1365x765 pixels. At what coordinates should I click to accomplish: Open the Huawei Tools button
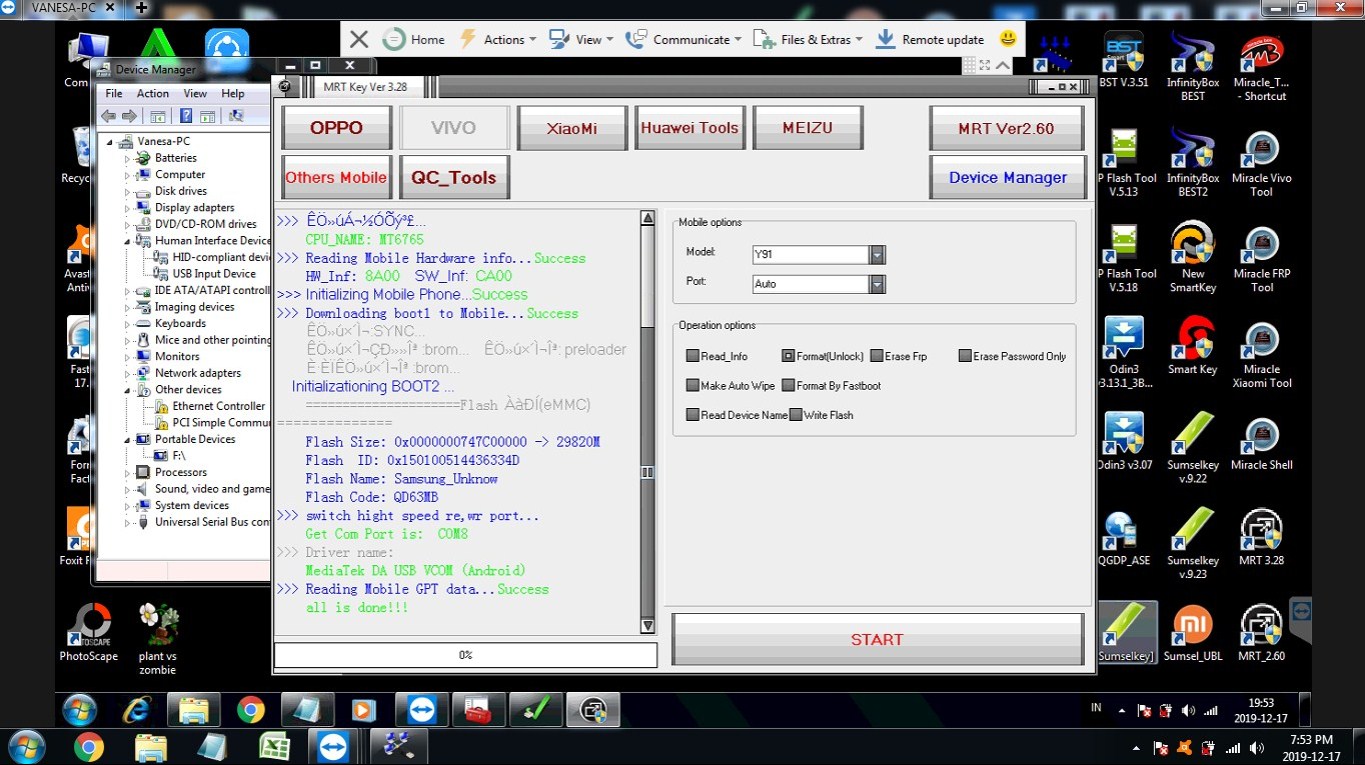click(x=689, y=128)
